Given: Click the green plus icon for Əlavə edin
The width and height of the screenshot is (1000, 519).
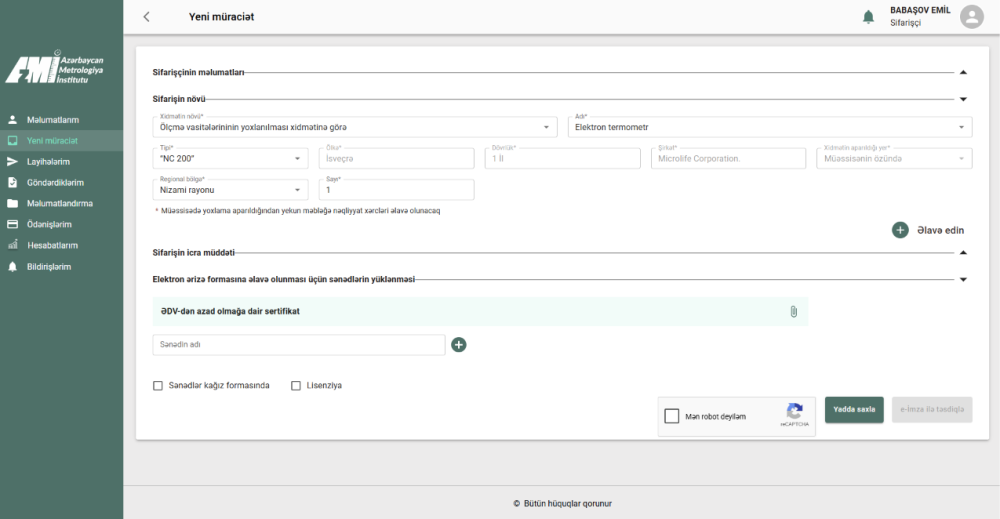Looking at the screenshot, I should point(900,230).
